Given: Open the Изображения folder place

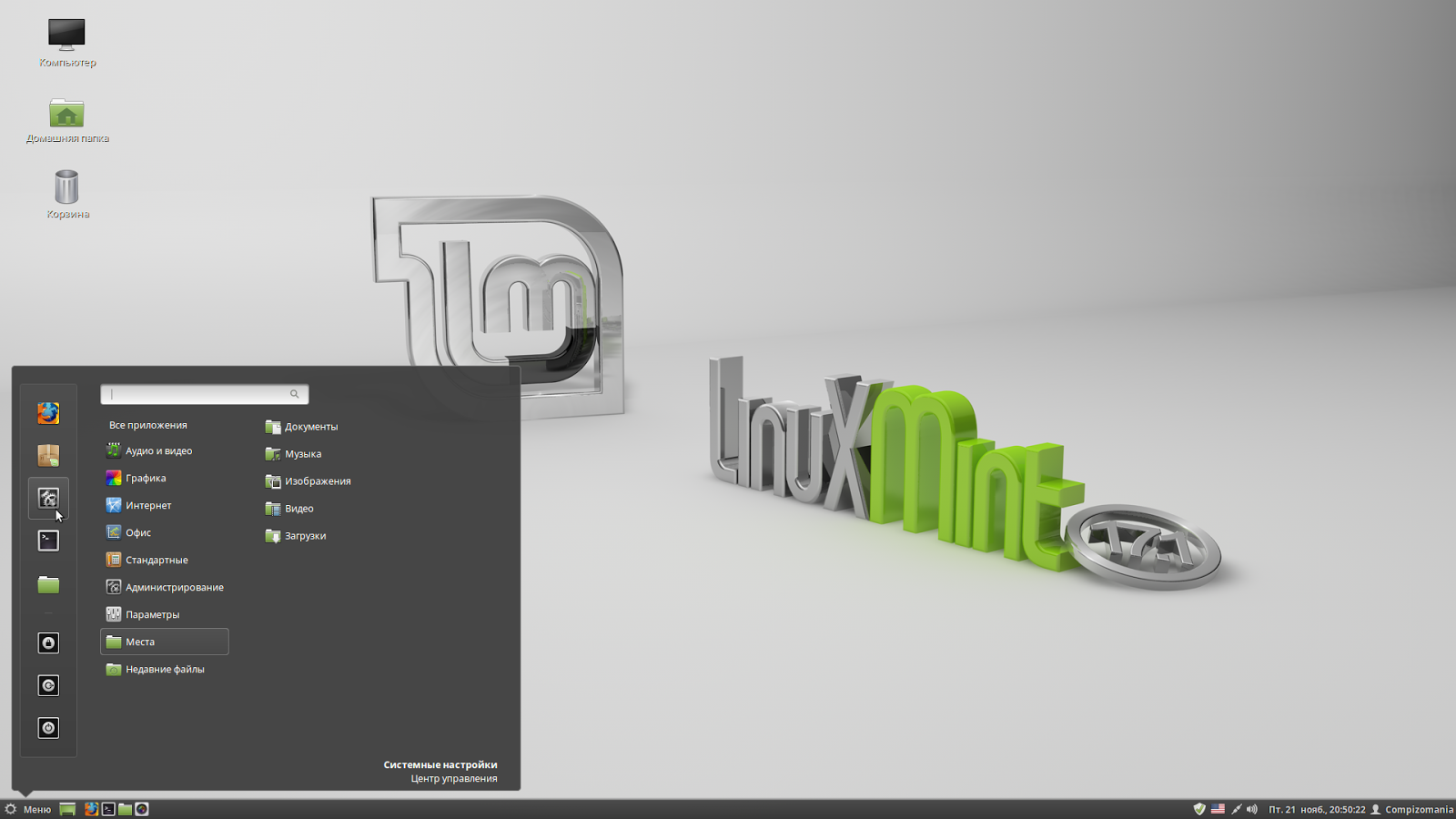Looking at the screenshot, I should pyautogui.click(x=308, y=480).
